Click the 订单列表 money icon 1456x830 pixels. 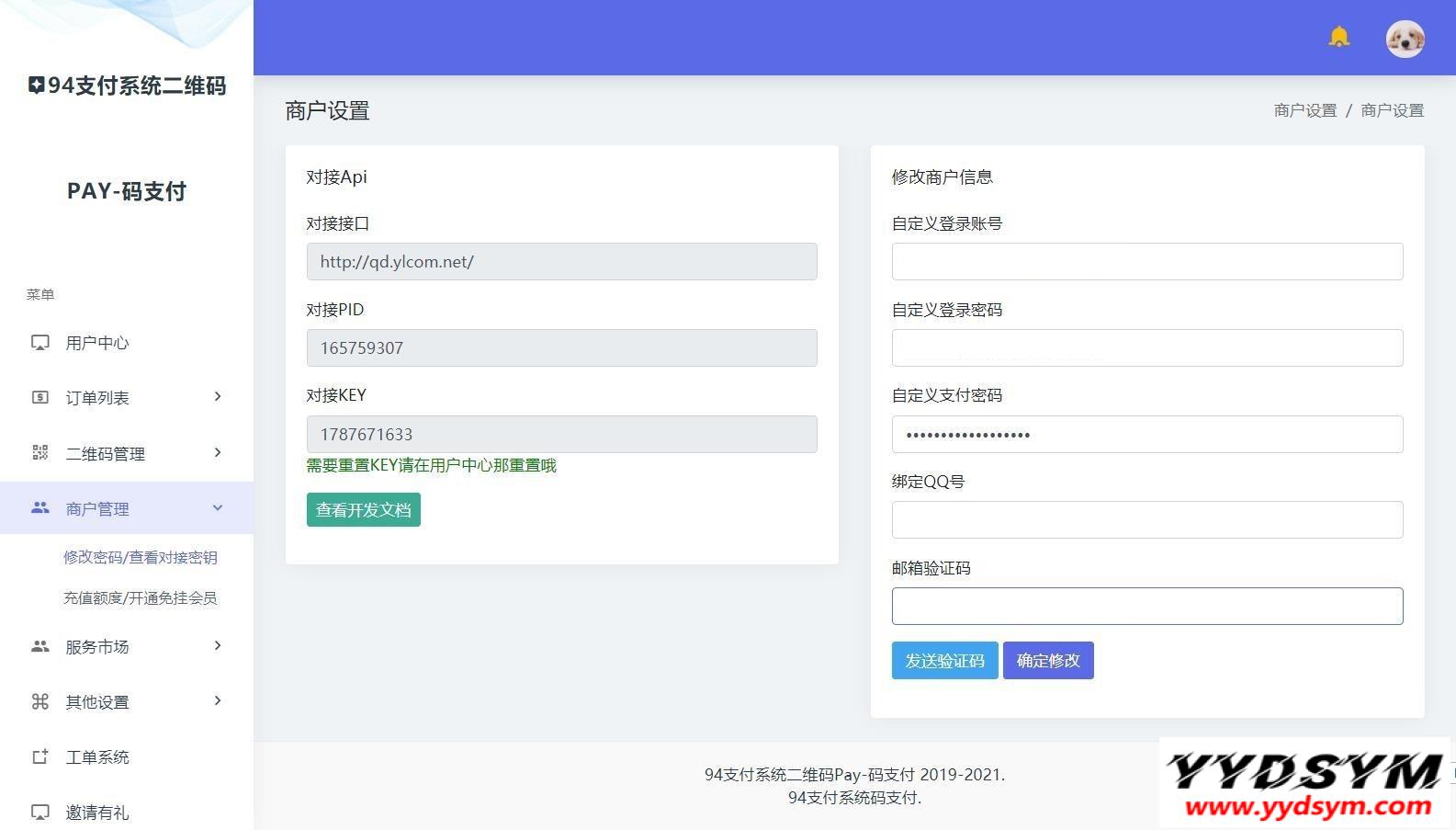[x=40, y=398]
